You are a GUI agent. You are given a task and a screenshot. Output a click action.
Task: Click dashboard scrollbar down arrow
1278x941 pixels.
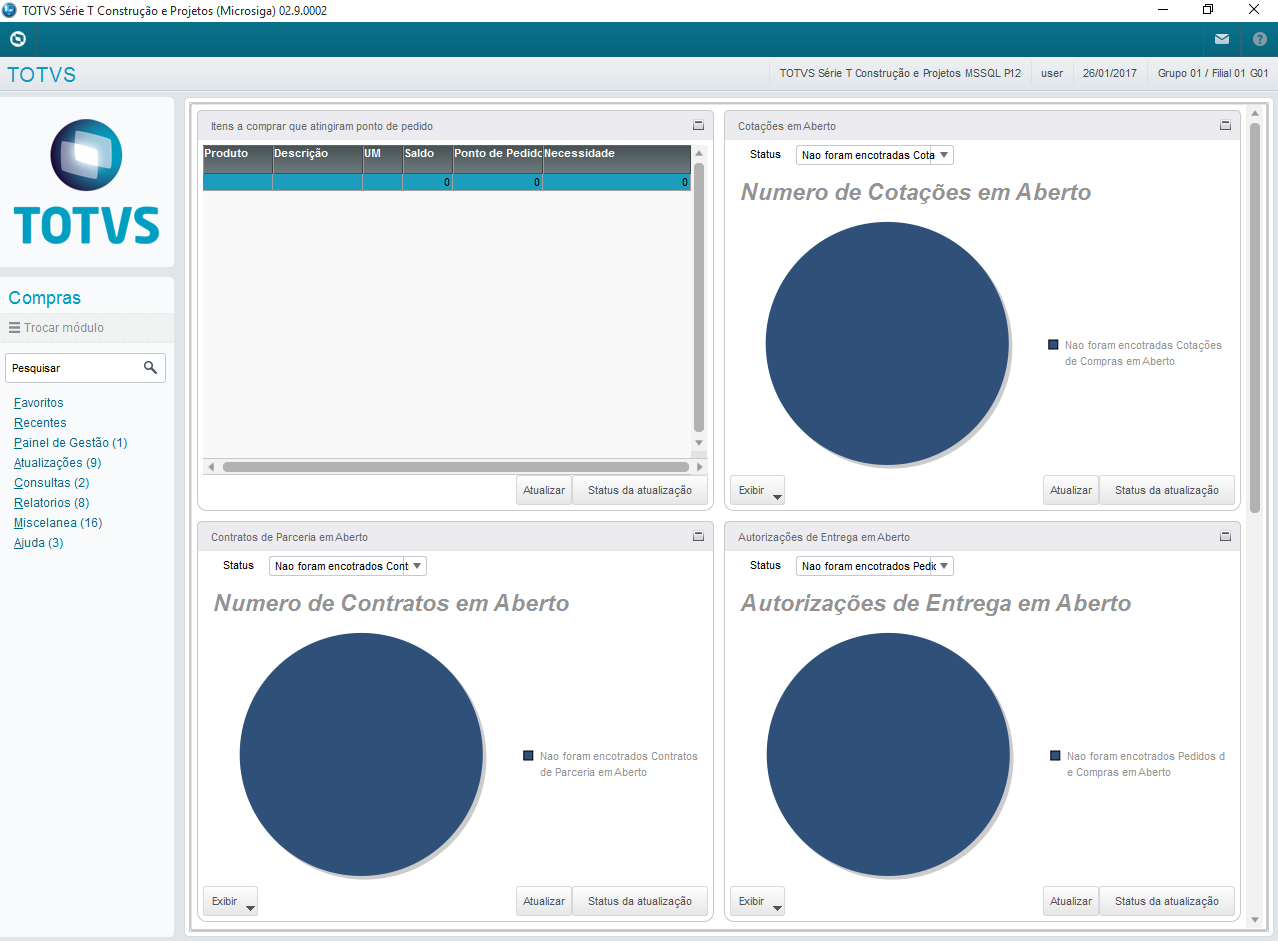[x=1255, y=919]
